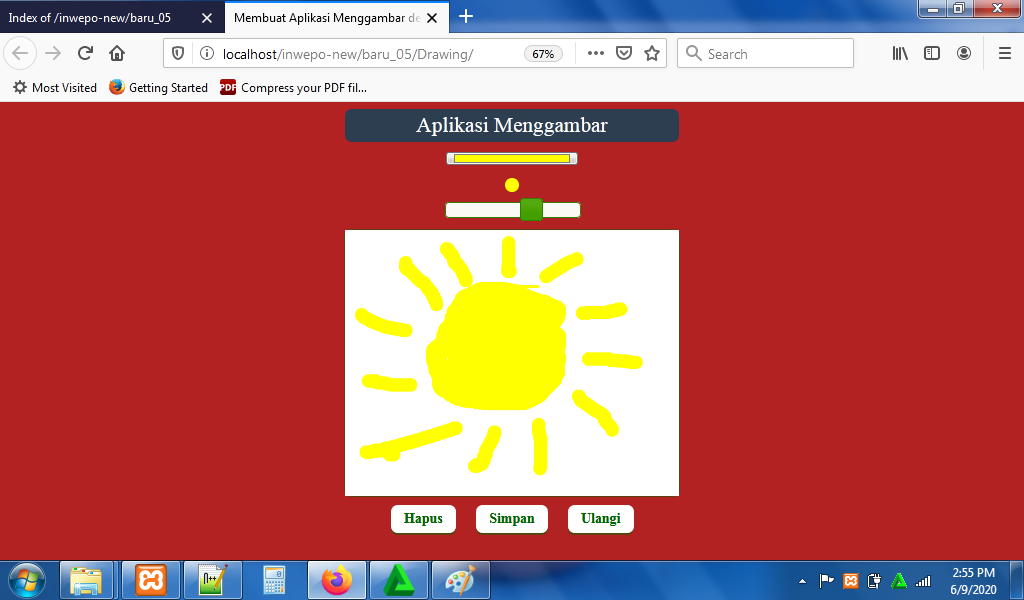Open Paint from taskbar

click(461, 580)
